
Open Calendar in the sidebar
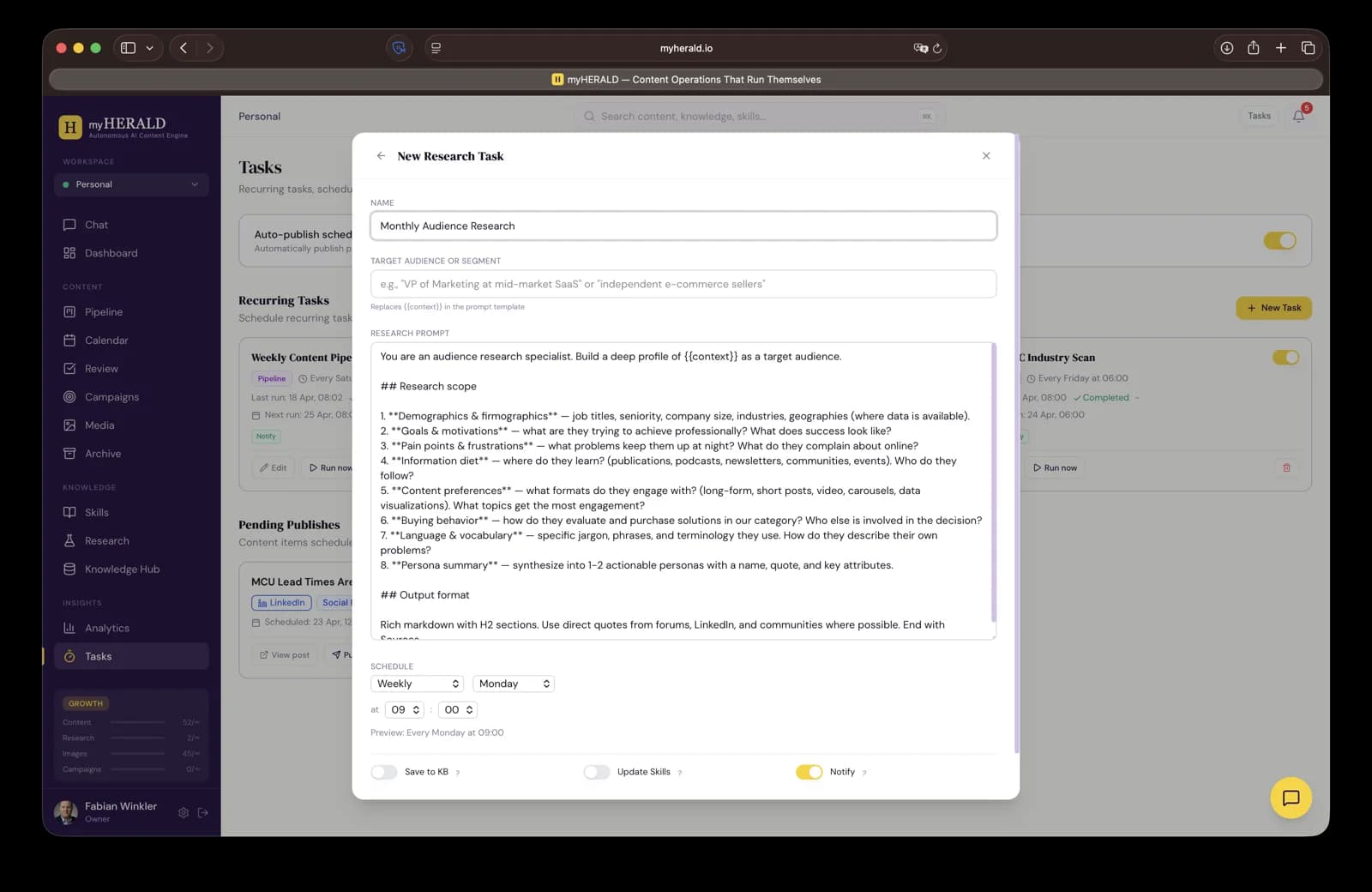click(x=106, y=341)
